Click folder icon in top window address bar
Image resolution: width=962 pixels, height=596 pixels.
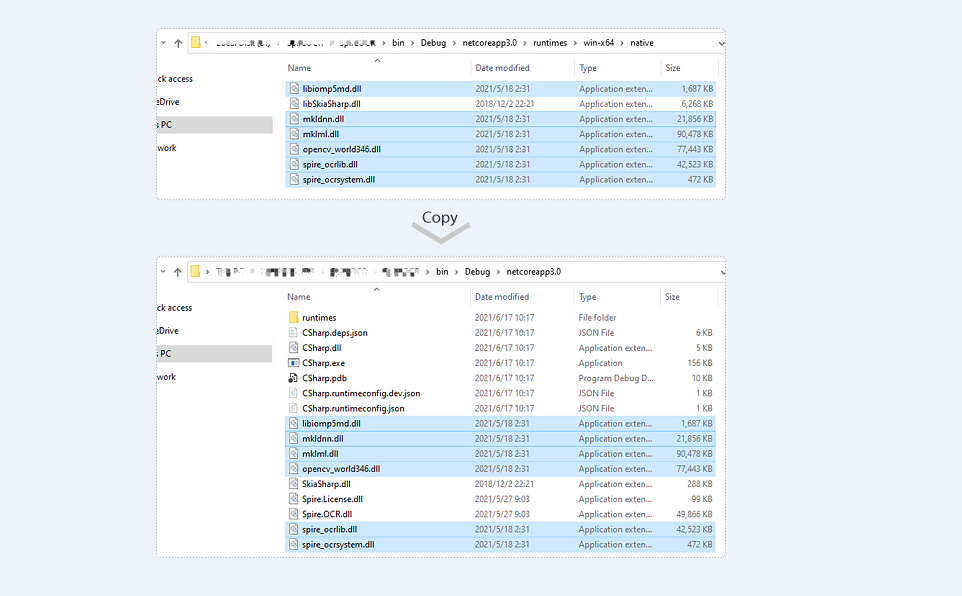coord(196,42)
